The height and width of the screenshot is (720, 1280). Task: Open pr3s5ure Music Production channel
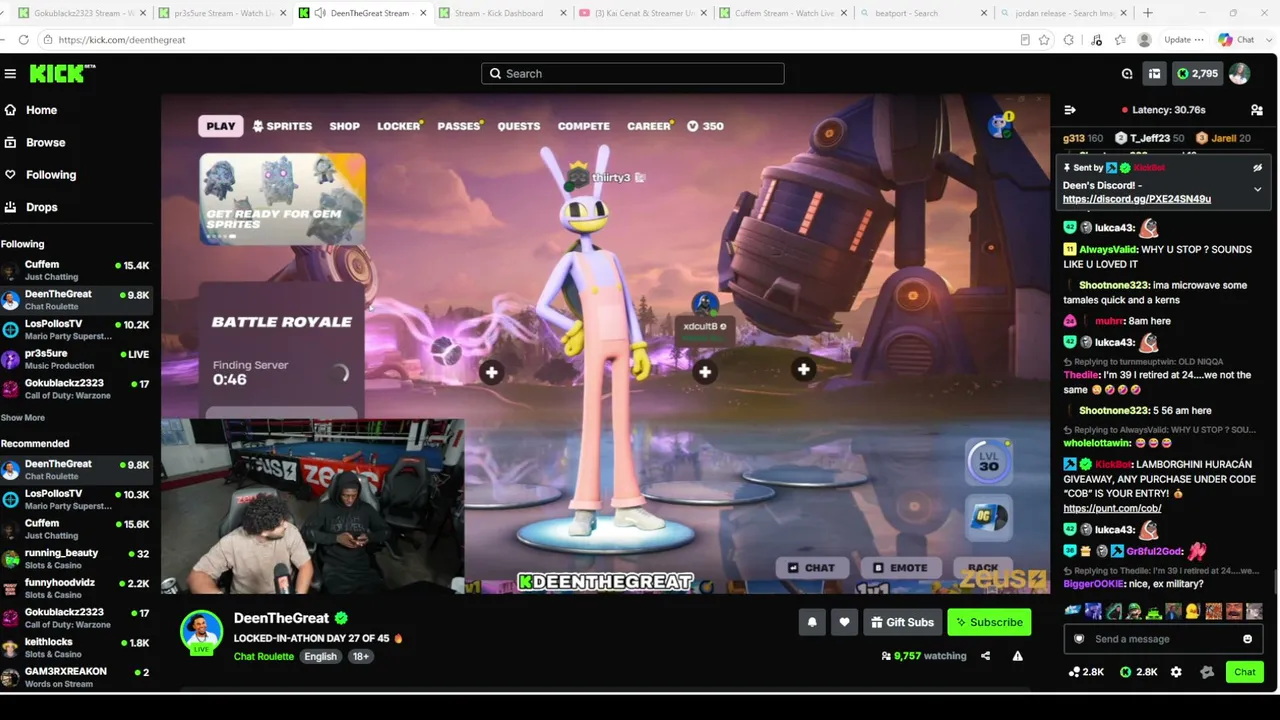coord(75,359)
